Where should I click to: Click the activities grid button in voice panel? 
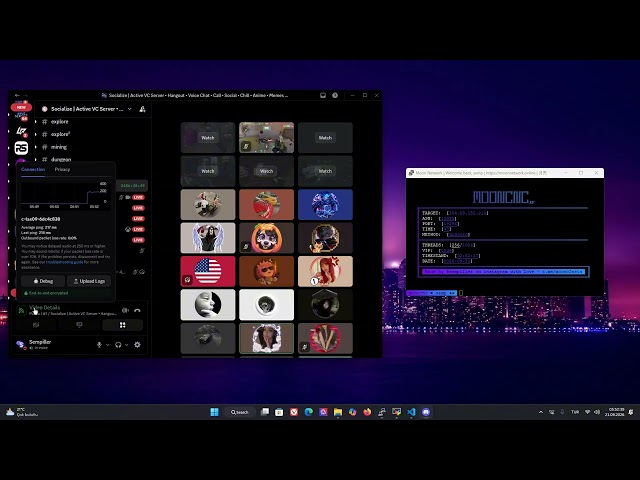click(122, 325)
